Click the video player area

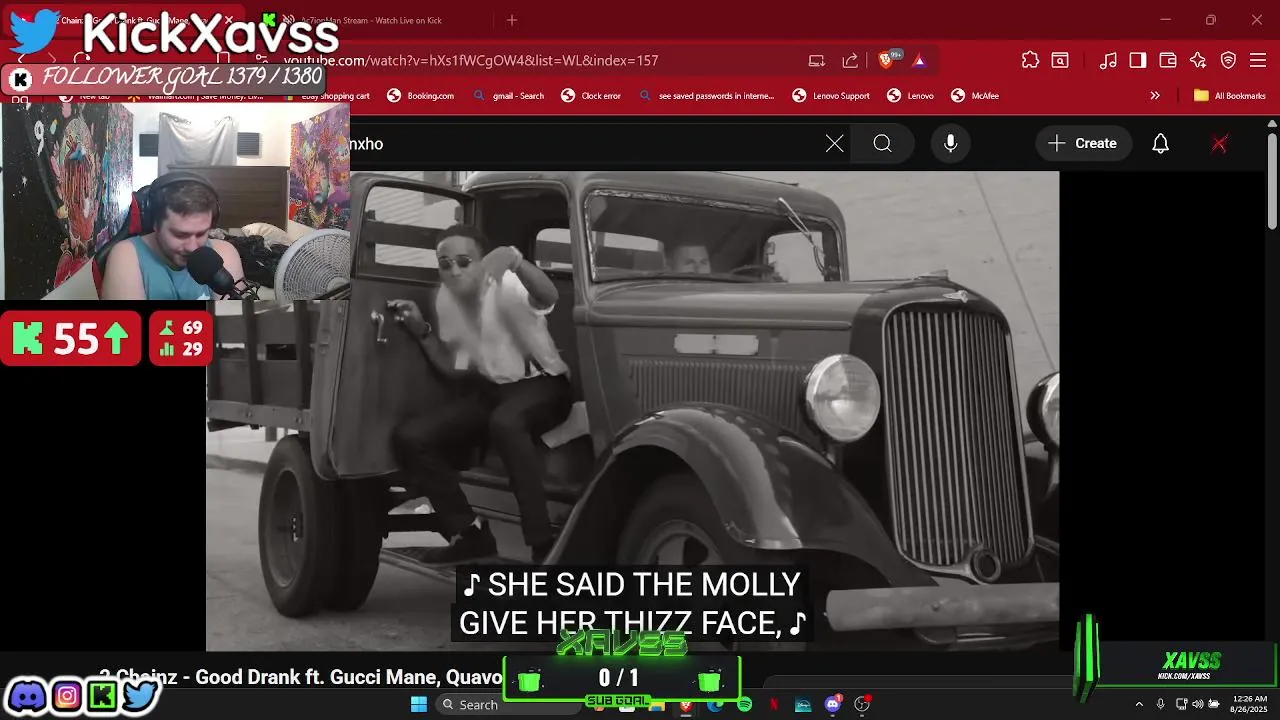(632, 410)
